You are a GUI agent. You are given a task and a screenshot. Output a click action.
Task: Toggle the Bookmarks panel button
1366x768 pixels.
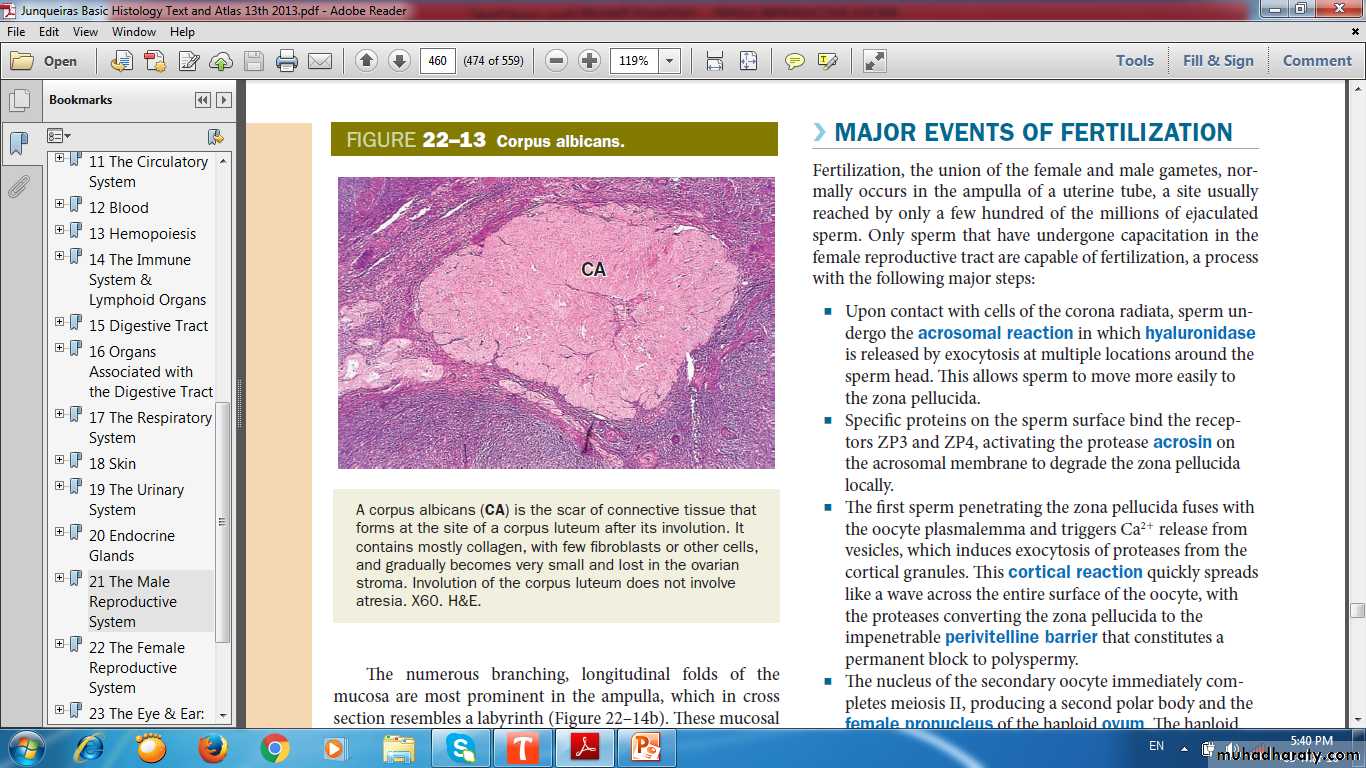point(19,143)
